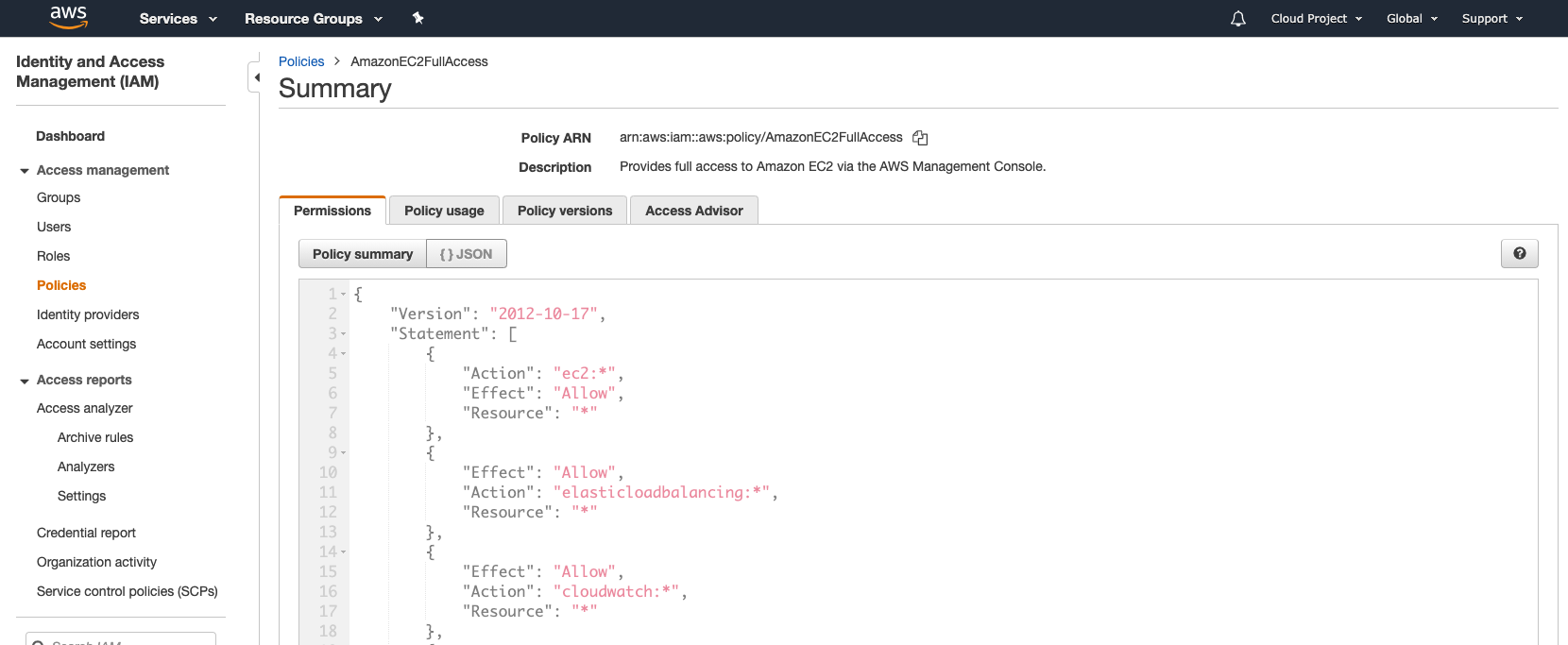Click the help question mark button
1568x645 pixels.
pos(1519,253)
